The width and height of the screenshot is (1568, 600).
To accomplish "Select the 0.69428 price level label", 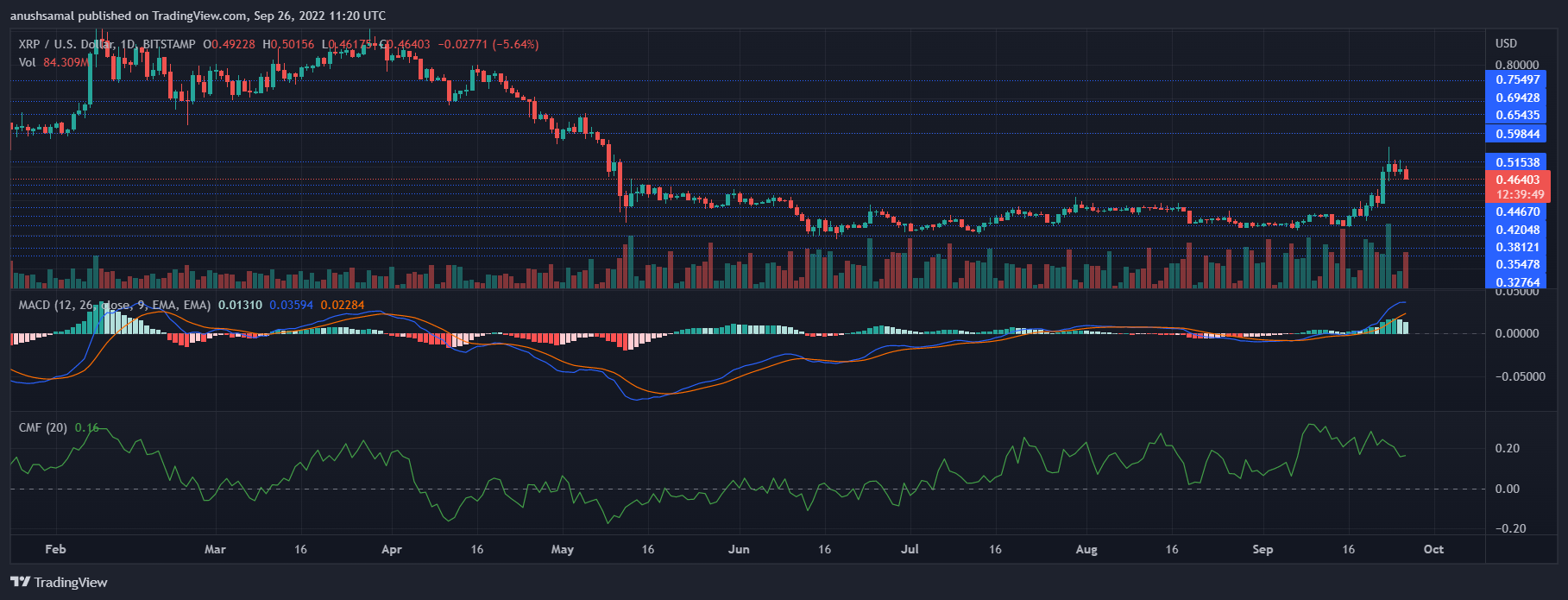I will pos(1516,98).
